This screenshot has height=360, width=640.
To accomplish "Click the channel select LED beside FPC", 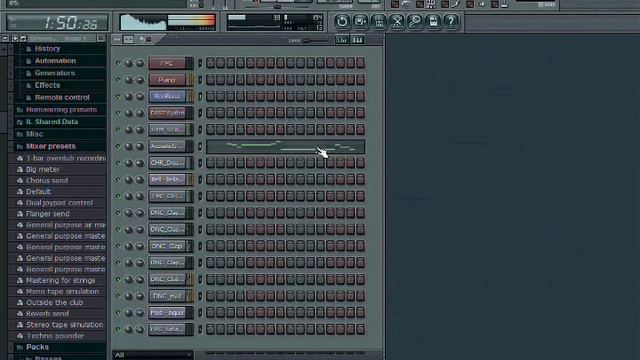I will point(200,63).
